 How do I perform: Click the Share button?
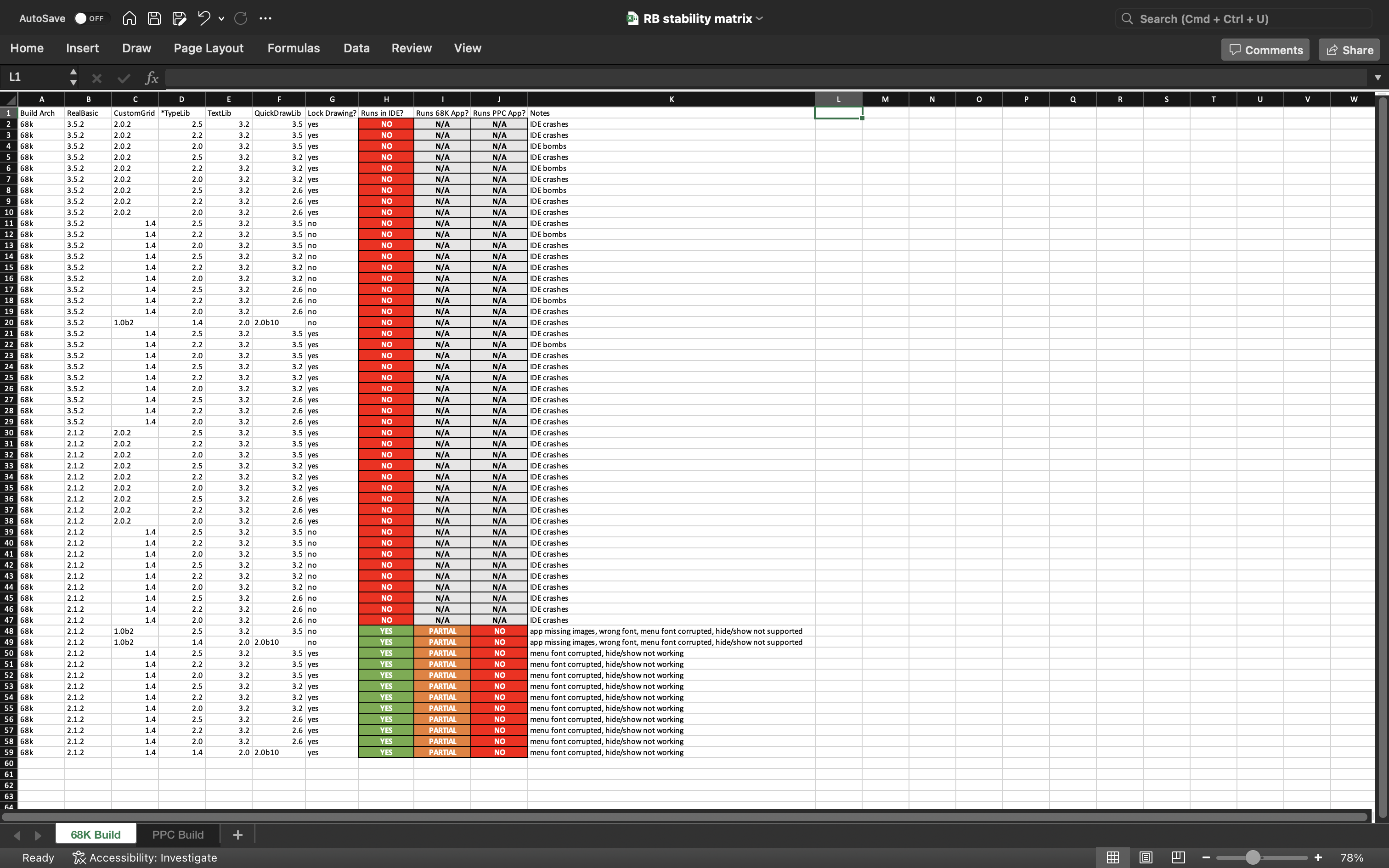click(x=1349, y=50)
